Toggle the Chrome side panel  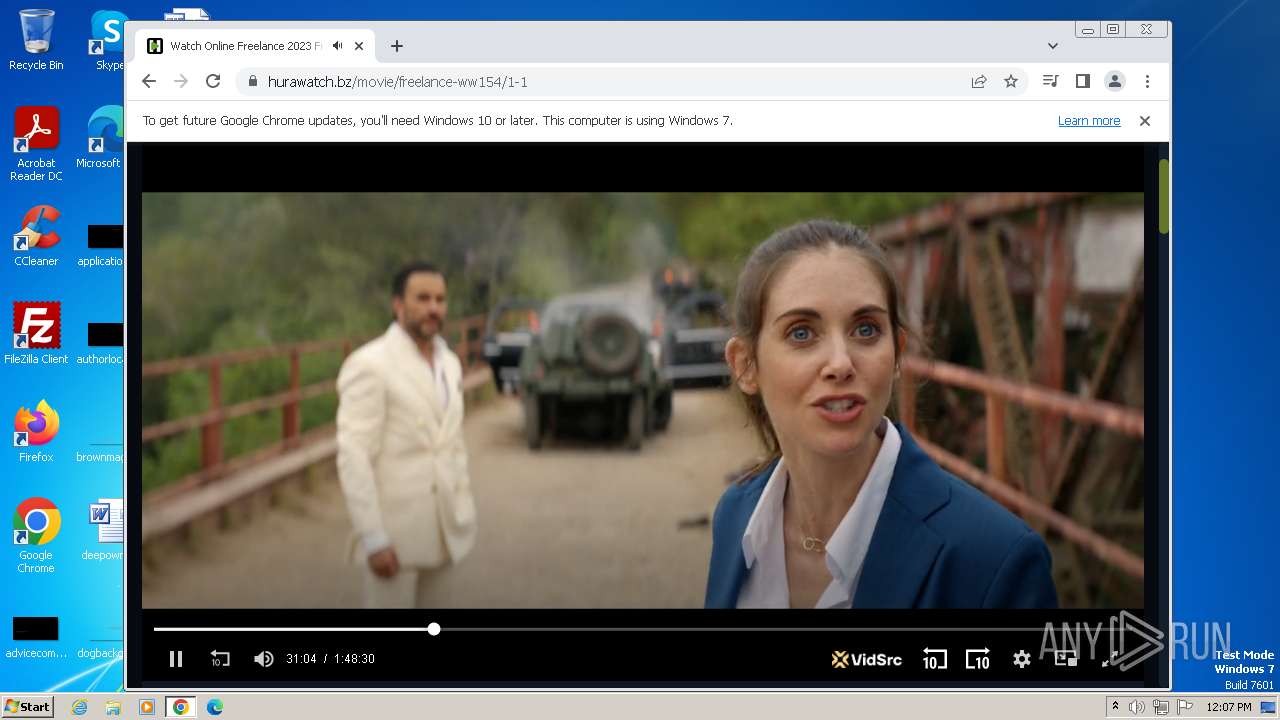click(1082, 82)
